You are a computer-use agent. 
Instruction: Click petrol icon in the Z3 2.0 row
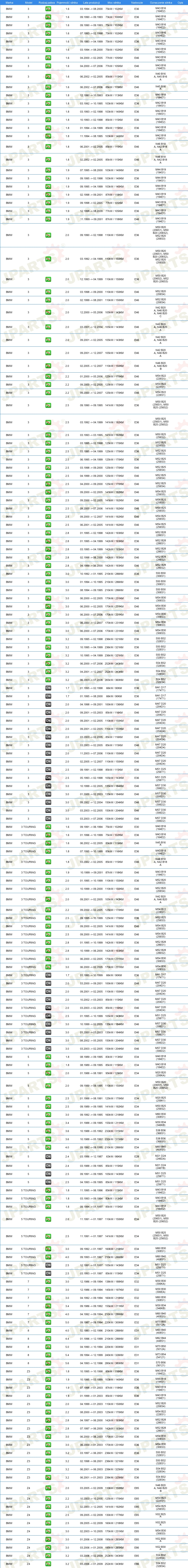(x=48, y=1404)
